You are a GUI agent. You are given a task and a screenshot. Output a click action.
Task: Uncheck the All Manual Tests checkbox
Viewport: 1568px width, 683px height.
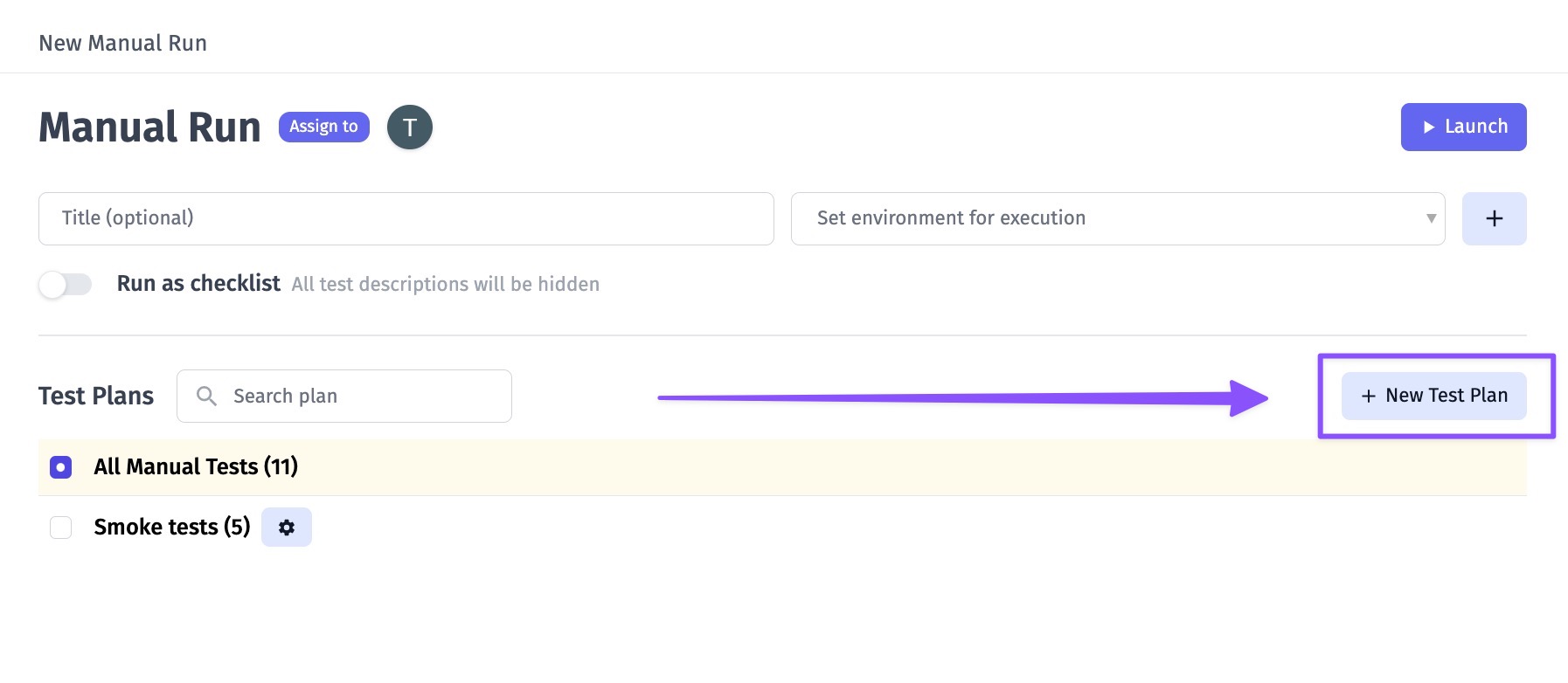pyautogui.click(x=61, y=467)
